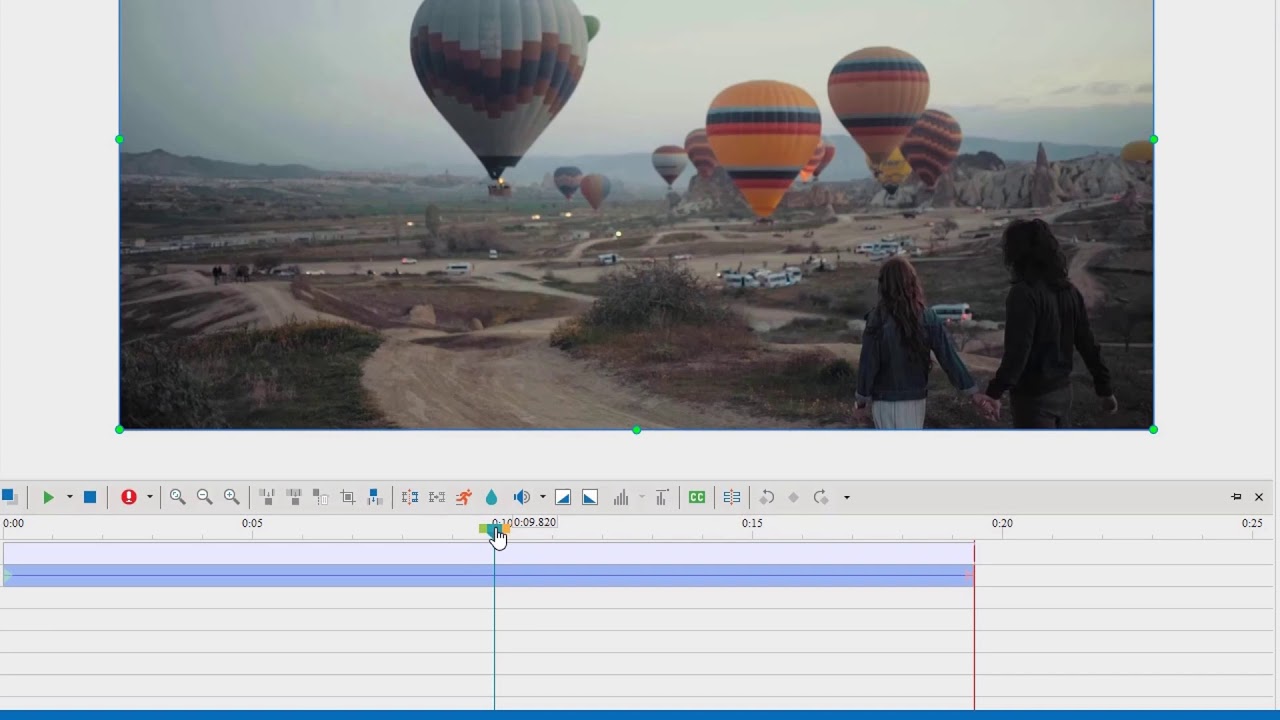Click the right-edge green handle of the video
This screenshot has height=720, width=1280.
(x=1154, y=140)
